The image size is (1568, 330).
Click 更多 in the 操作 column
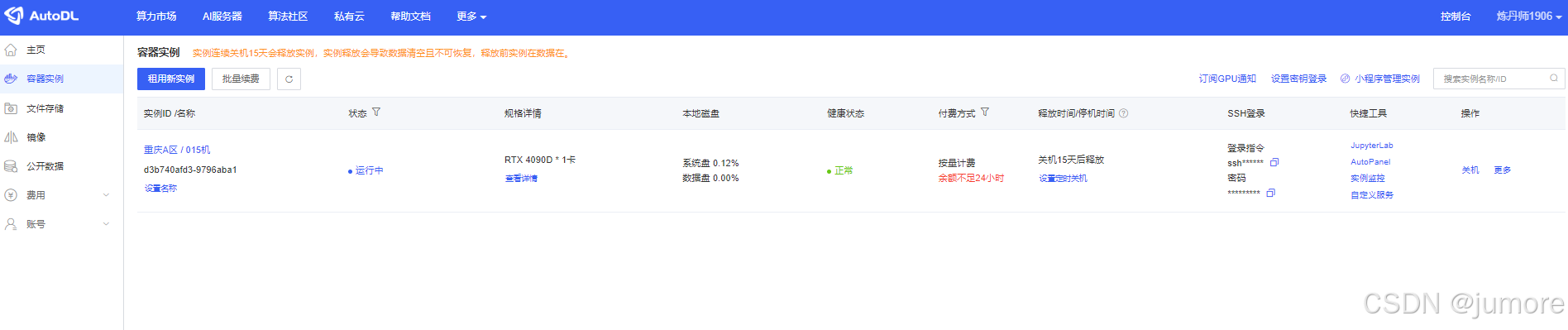pos(1503,170)
